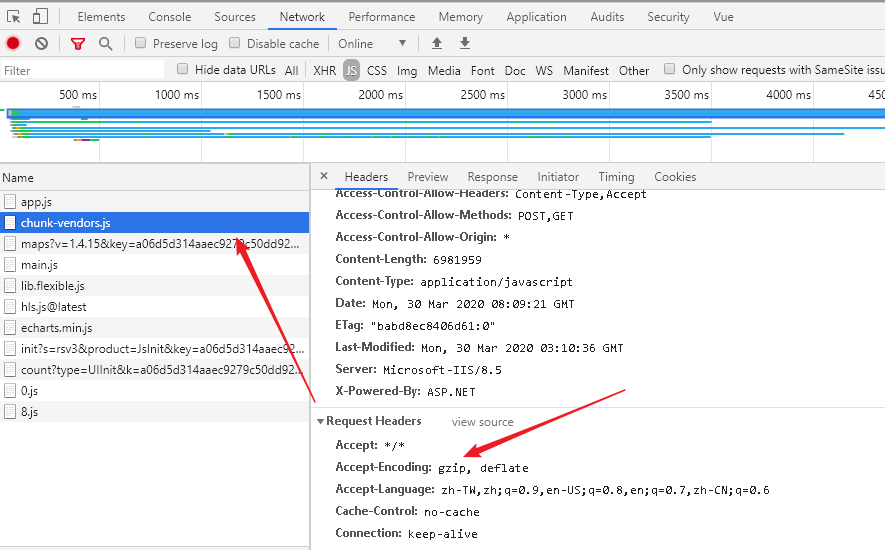
Task: Switch to the Response tab
Action: (x=493, y=177)
